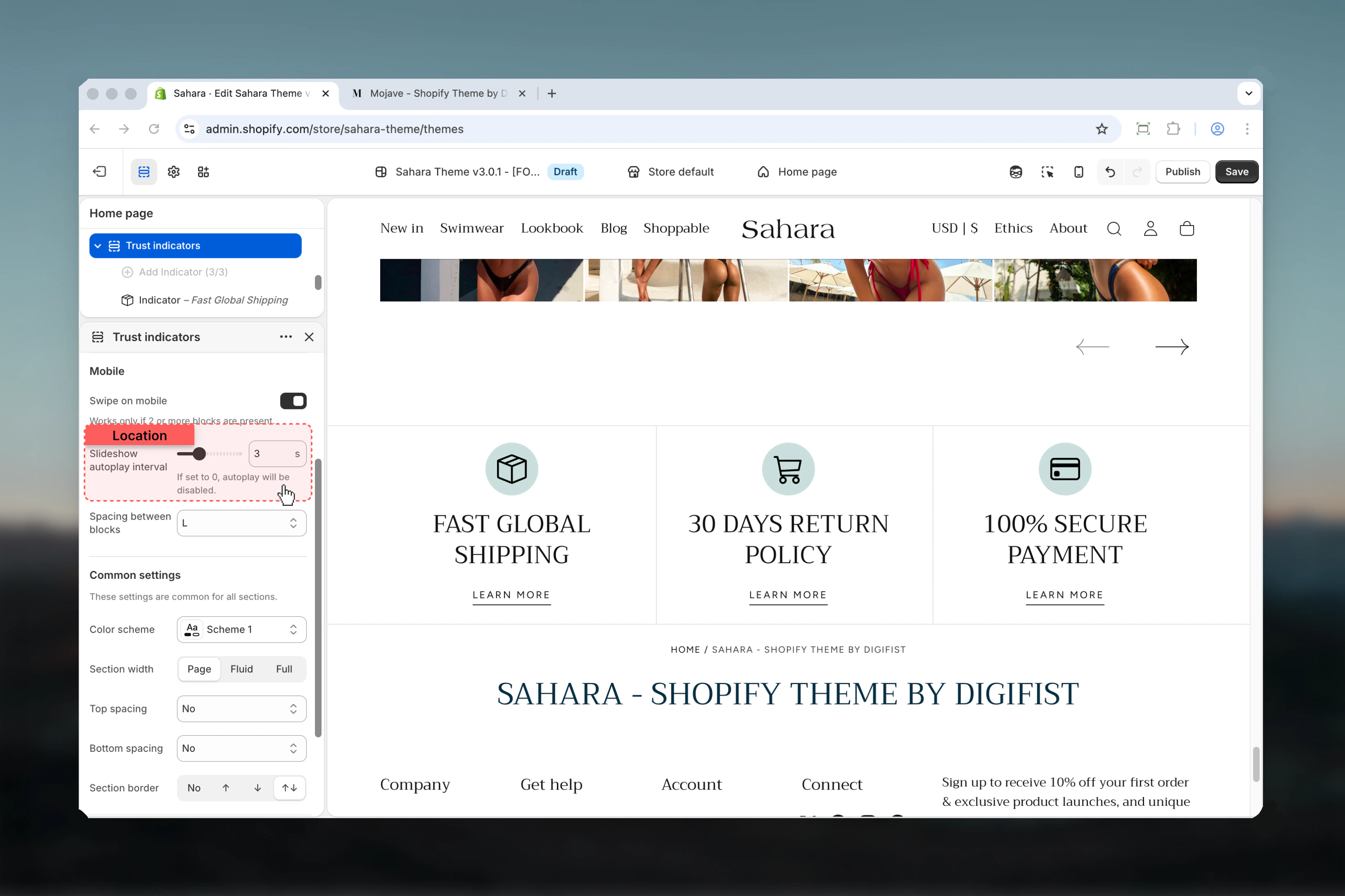Set Section width to Fluid
Screen dimensions: 1345x896
coord(241,669)
